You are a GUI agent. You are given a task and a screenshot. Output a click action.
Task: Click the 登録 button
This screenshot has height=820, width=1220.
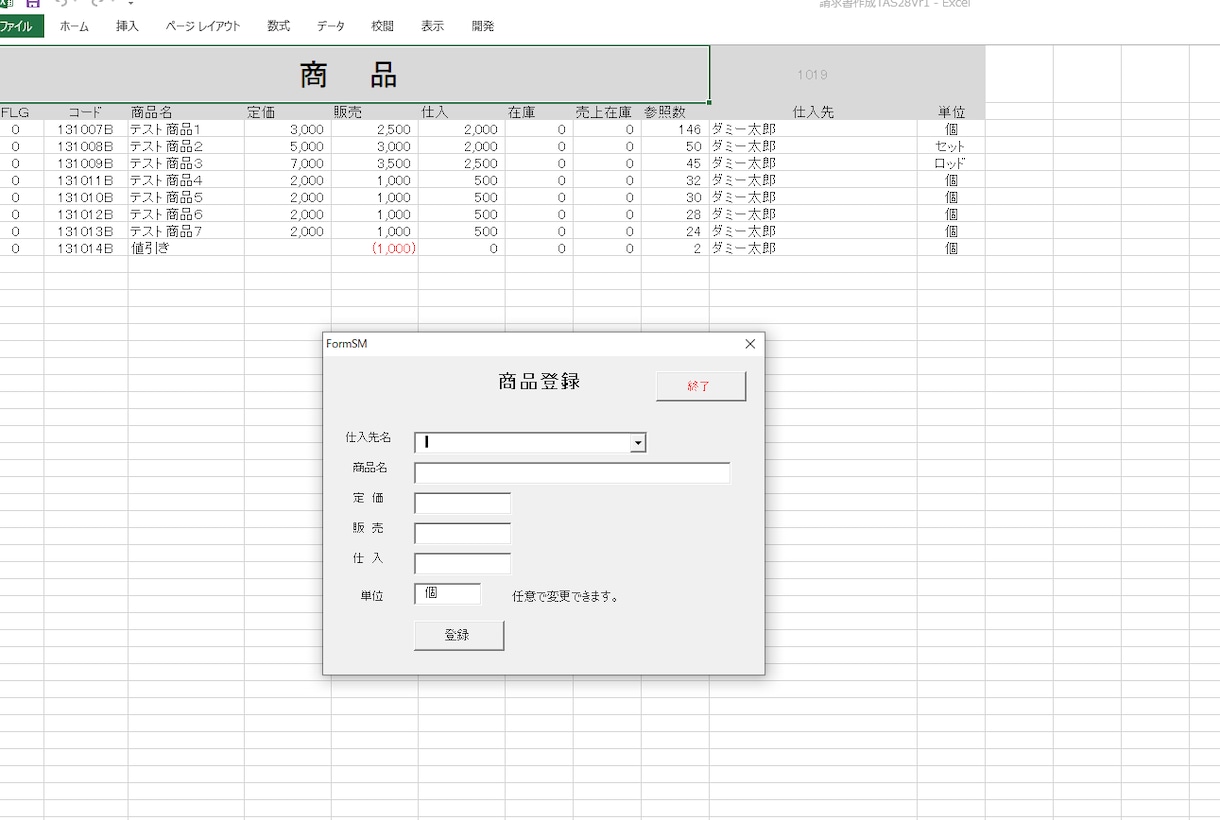pos(459,635)
